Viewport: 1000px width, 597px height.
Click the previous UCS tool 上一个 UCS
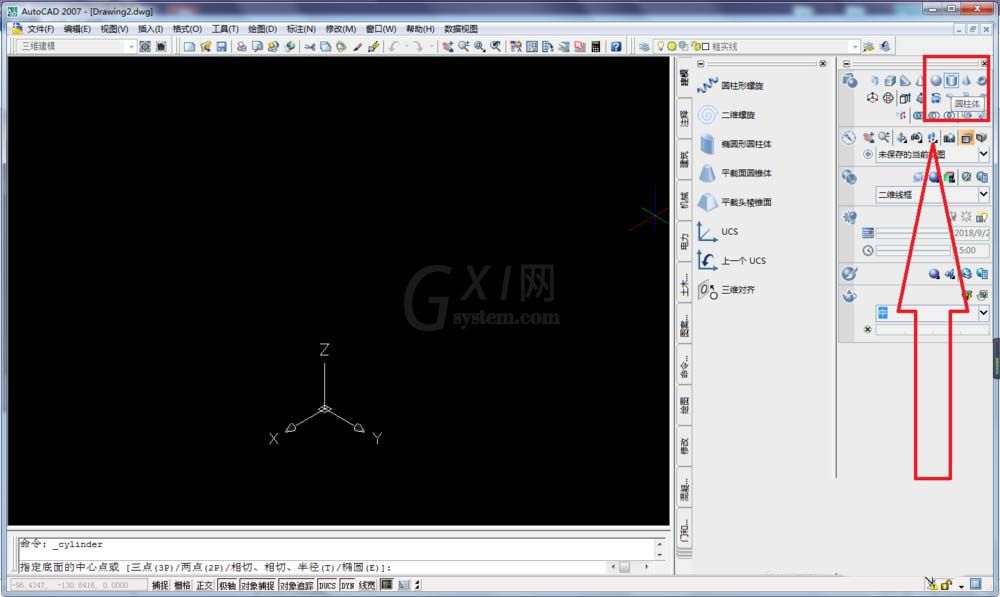coord(732,260)
